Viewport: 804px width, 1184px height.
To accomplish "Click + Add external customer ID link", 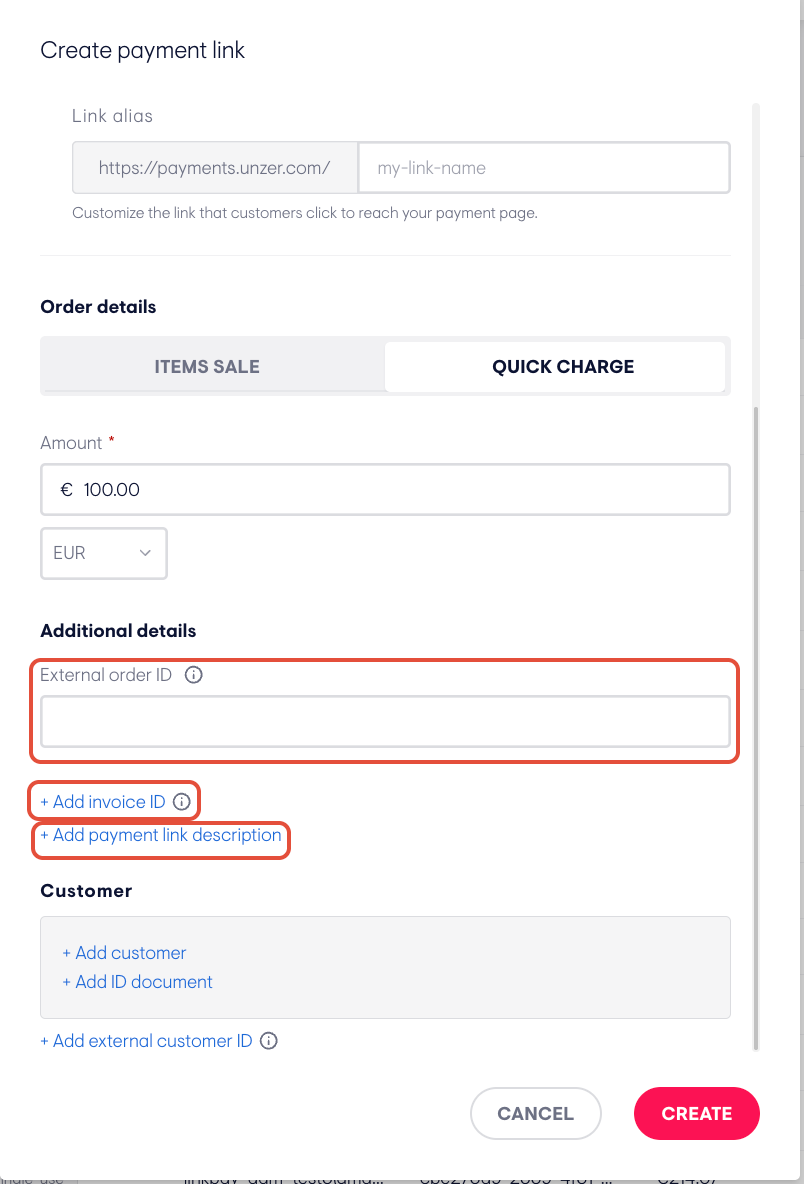I will coord(146,1041).
